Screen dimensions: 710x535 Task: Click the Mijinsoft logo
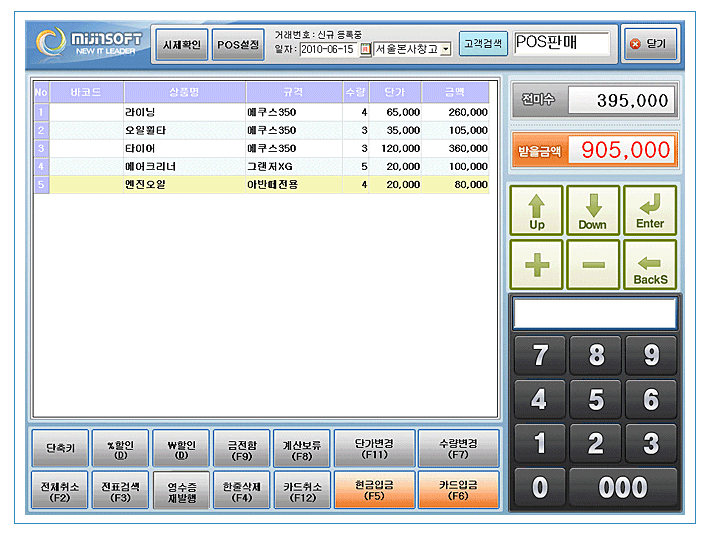click(88, 42)
